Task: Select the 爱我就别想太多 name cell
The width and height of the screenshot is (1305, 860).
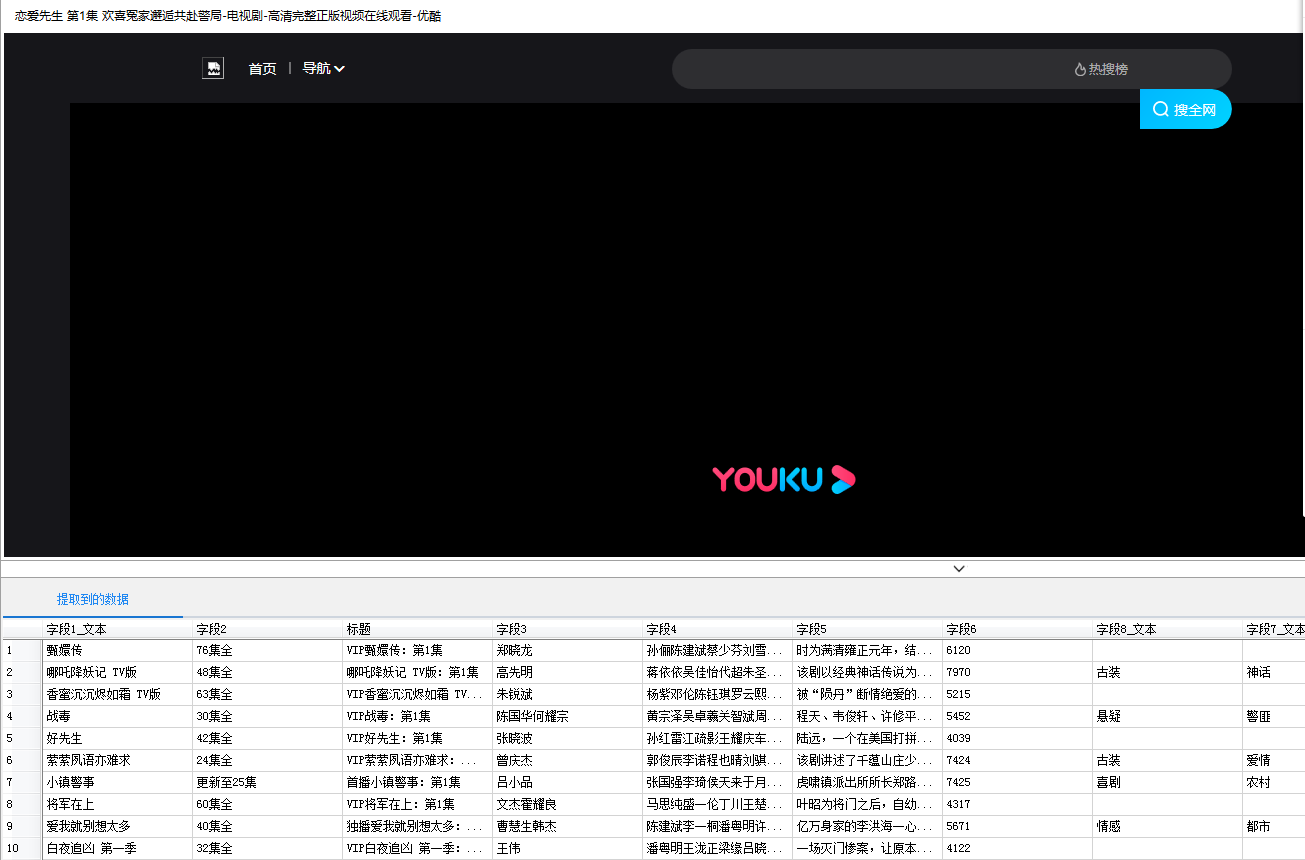Action: [x=118, y=826]
